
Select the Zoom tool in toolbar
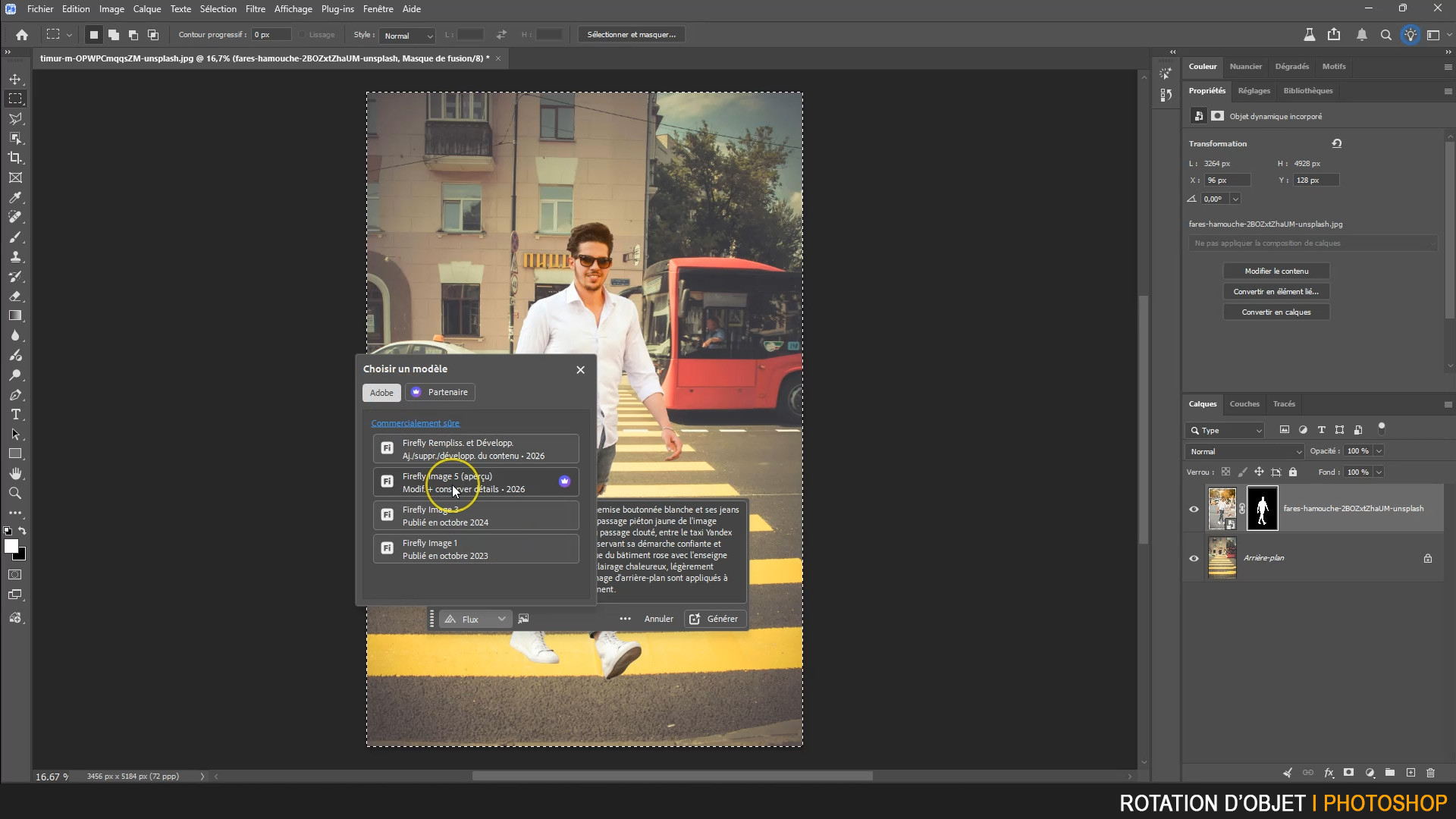[15, 493]
